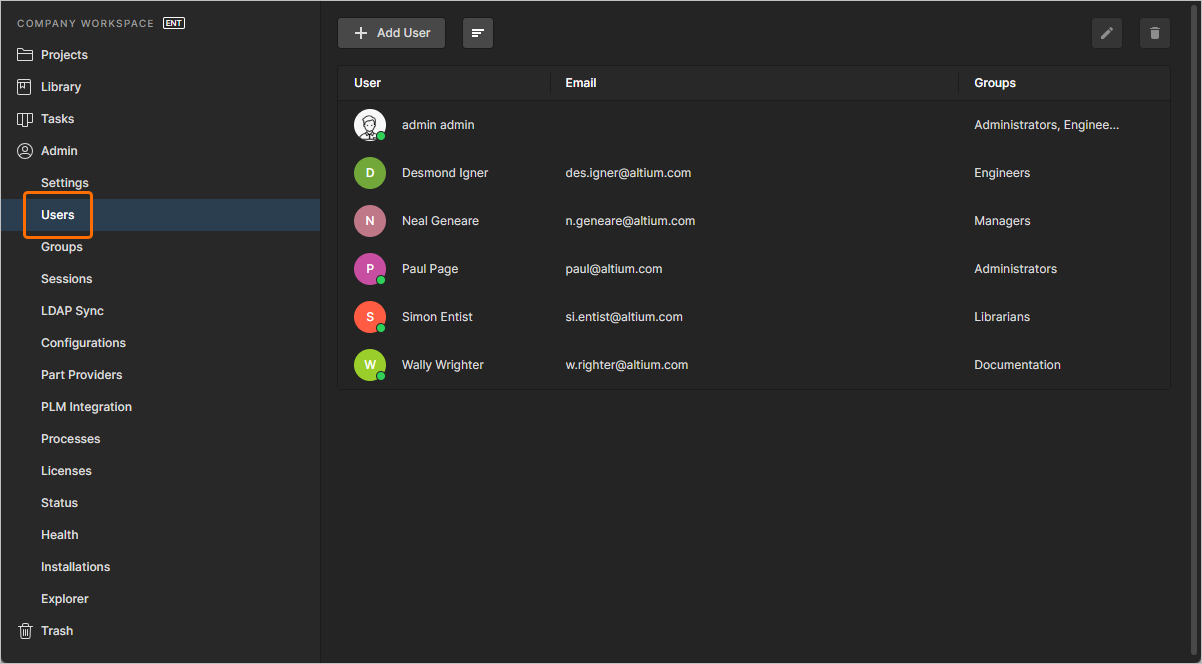Click the Add User button
The image size is (1202, 664).
(391, 33)
